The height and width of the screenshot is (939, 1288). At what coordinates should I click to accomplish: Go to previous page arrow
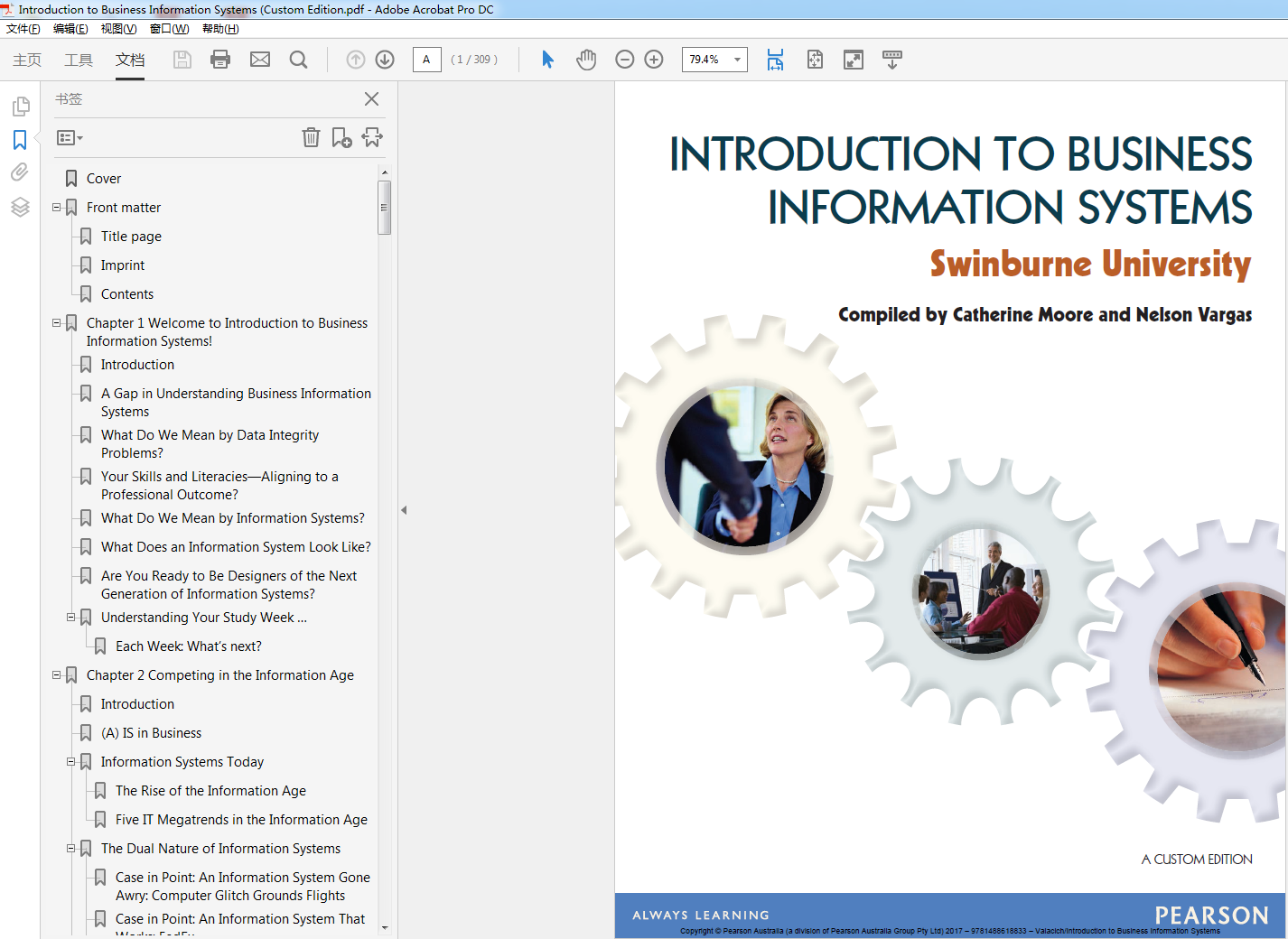[356, 60]
